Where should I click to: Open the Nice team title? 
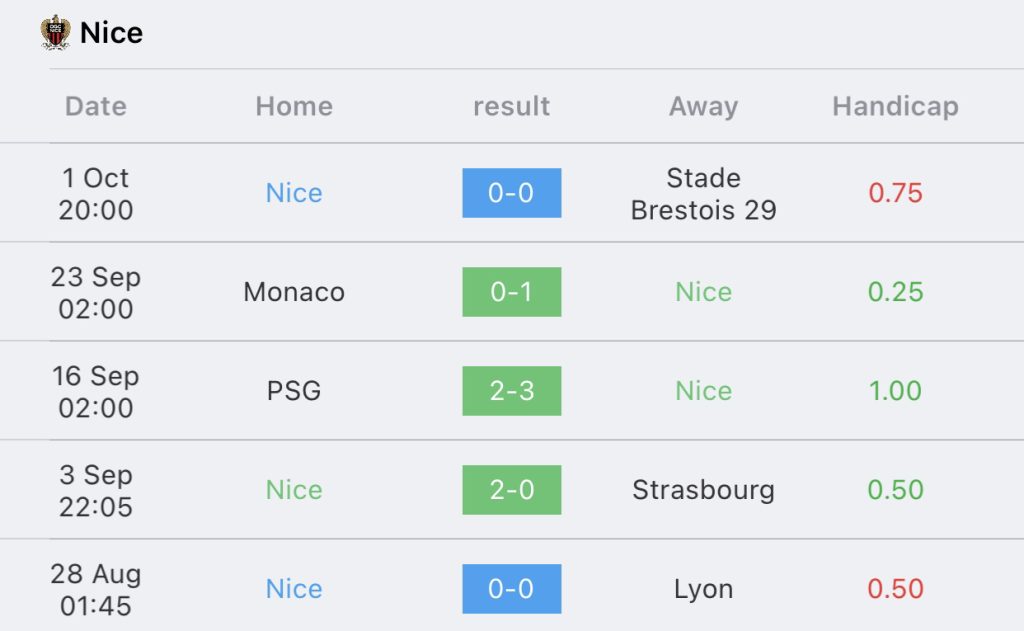click(x=111, y=33)
